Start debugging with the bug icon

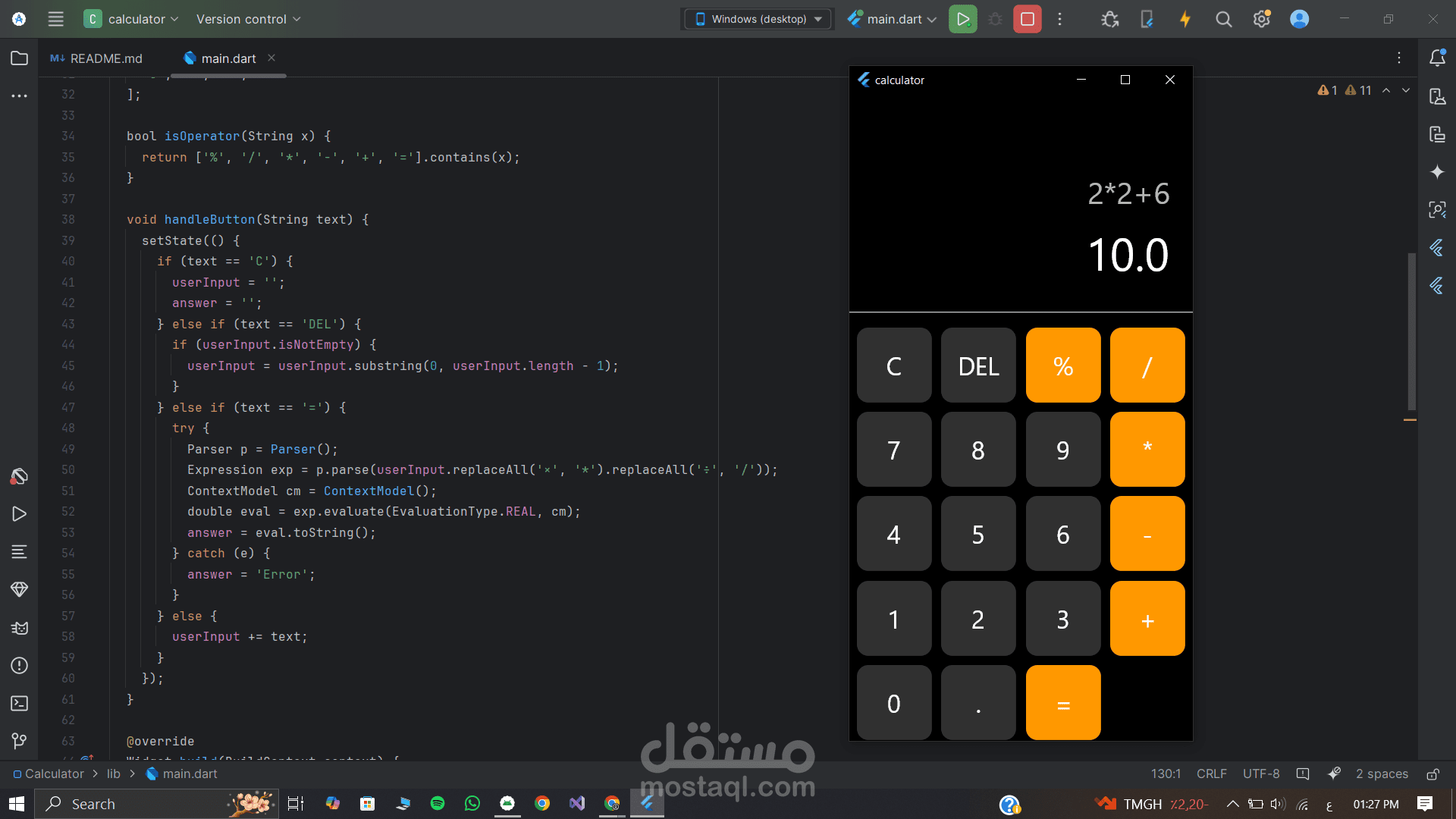[x=995, y=19]
